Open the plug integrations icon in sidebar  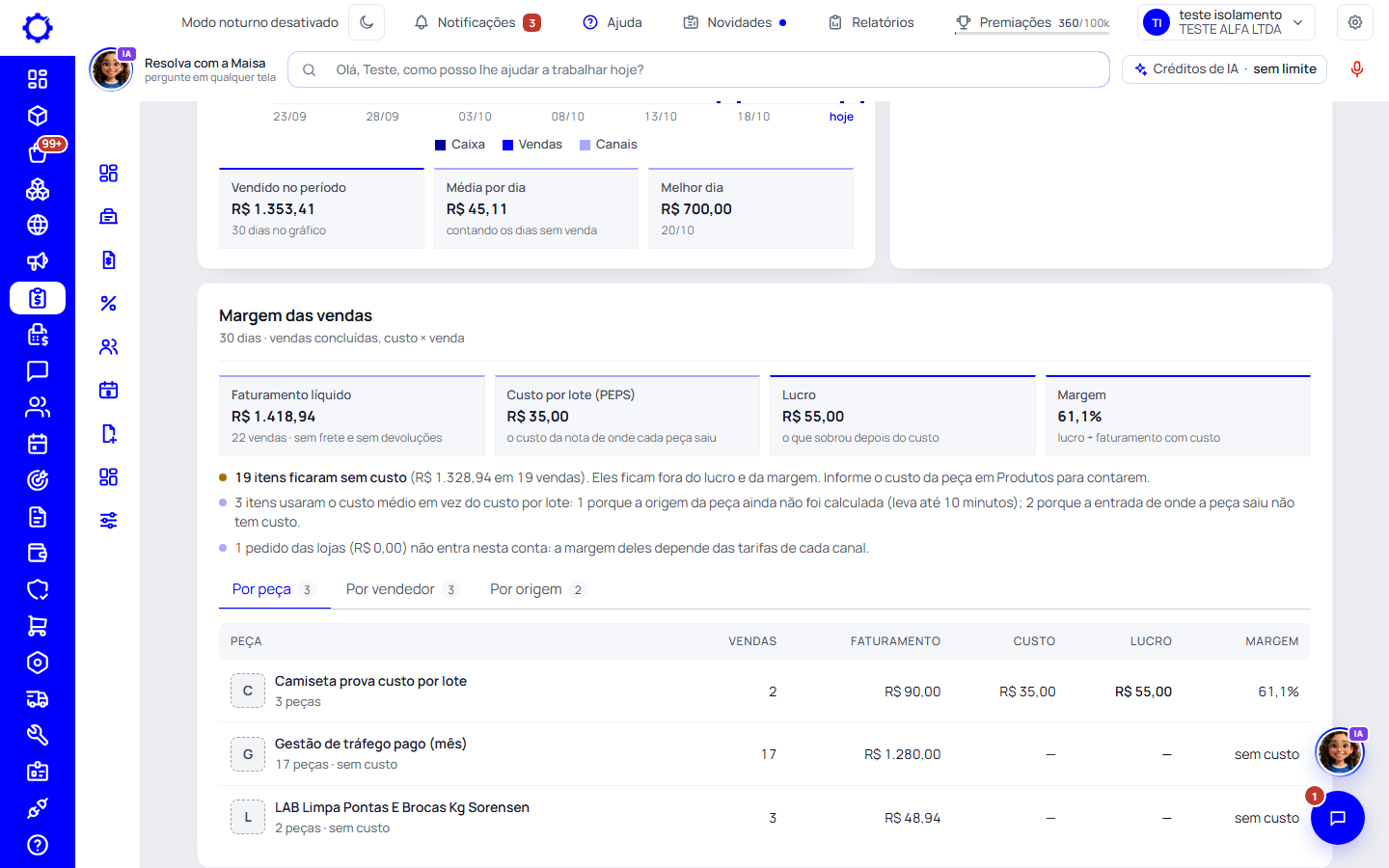(x=38, y=808)
